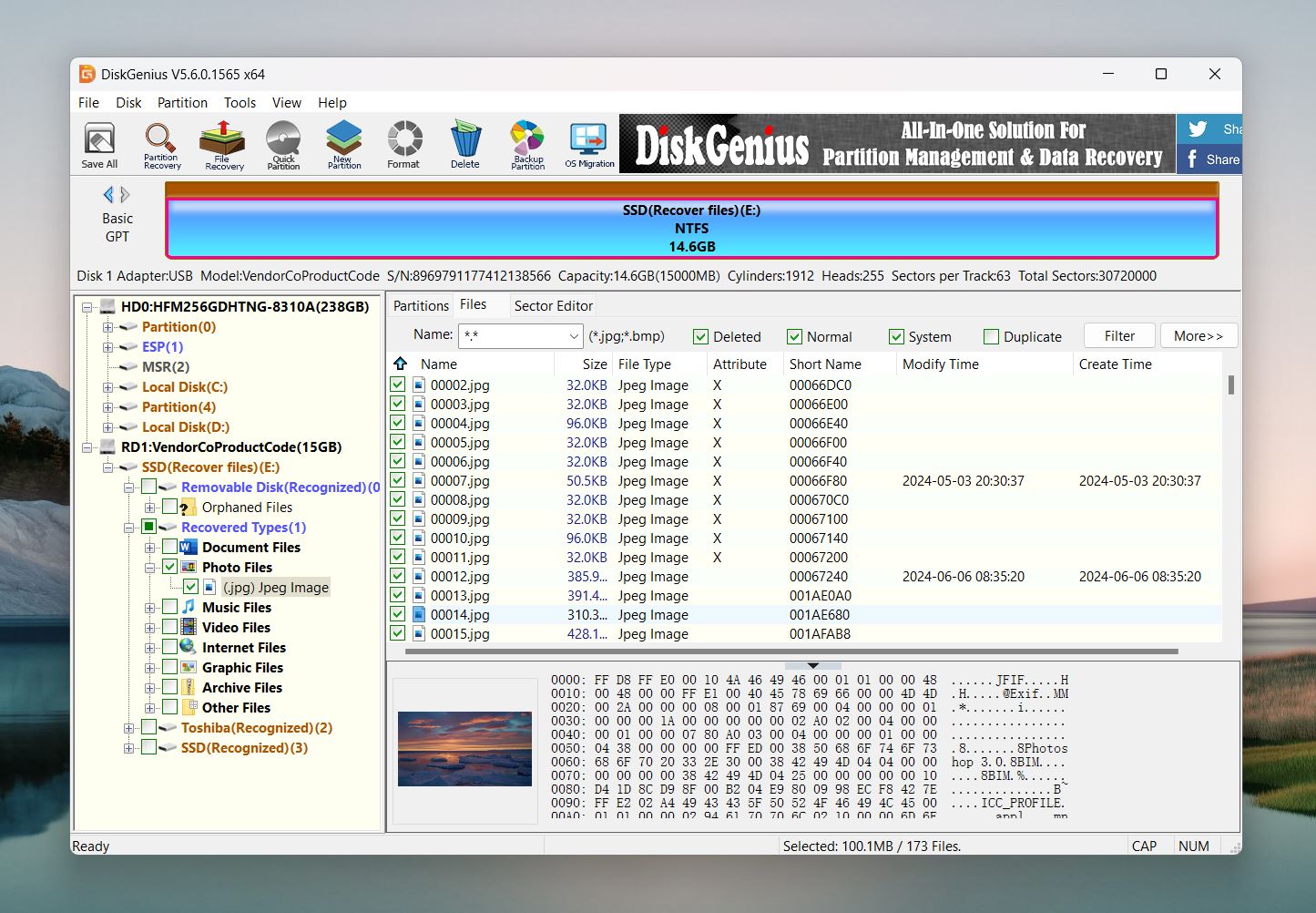Sort by Short Name column header

pyautogui.click(x=840, y=364)
